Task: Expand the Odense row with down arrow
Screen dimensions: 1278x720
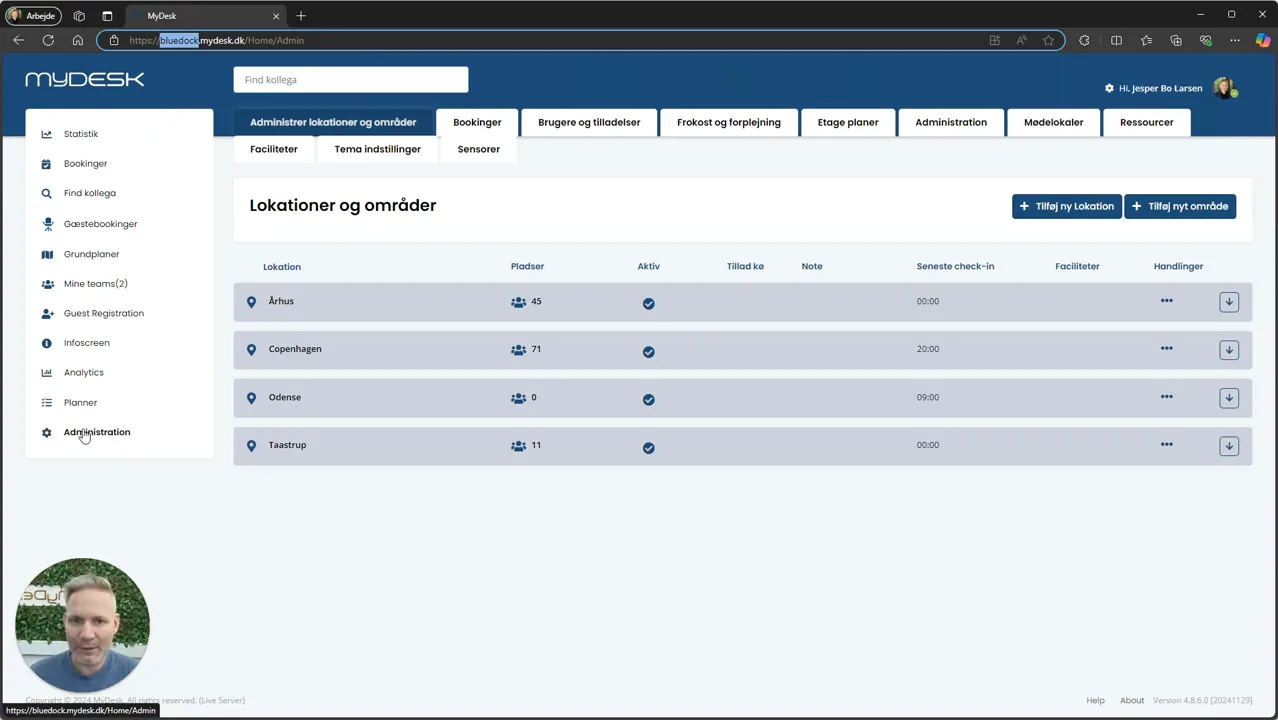Action: point(1229,398)
